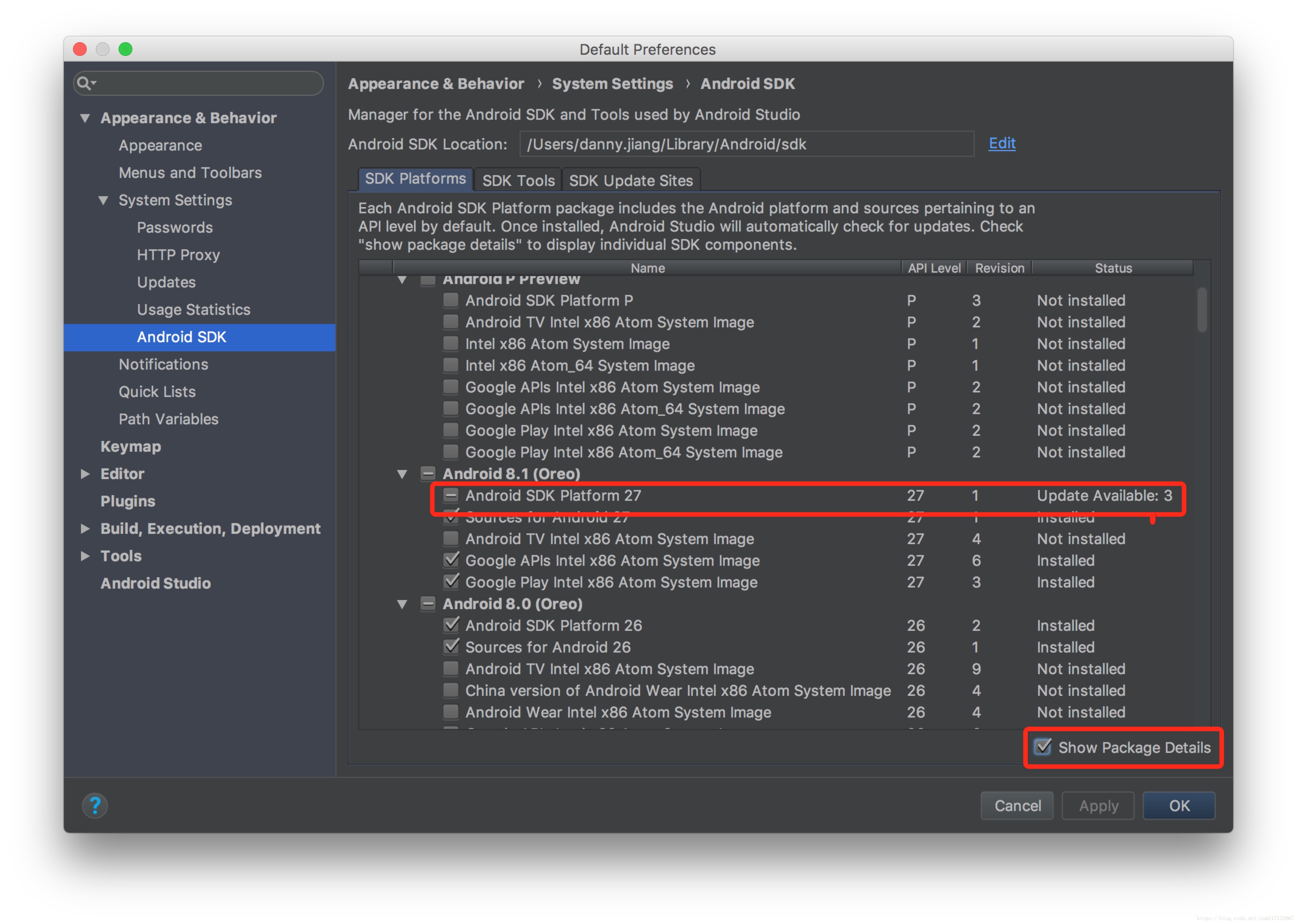Viewport: 1297px width, 924px height.
Task: Click the Android 8.1 (Oreo) group minus checkbox
Action: pyautogui.click(x=428, y=473)
